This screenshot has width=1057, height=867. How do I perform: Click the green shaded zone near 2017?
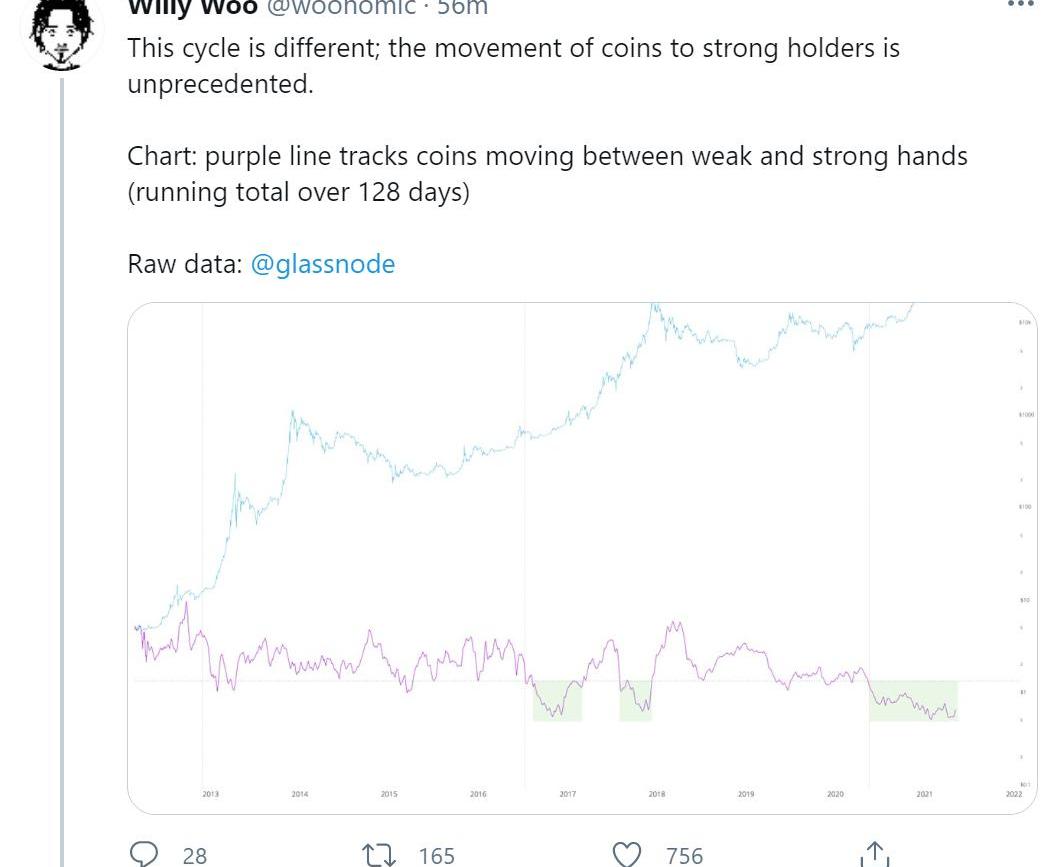point(557,700)
